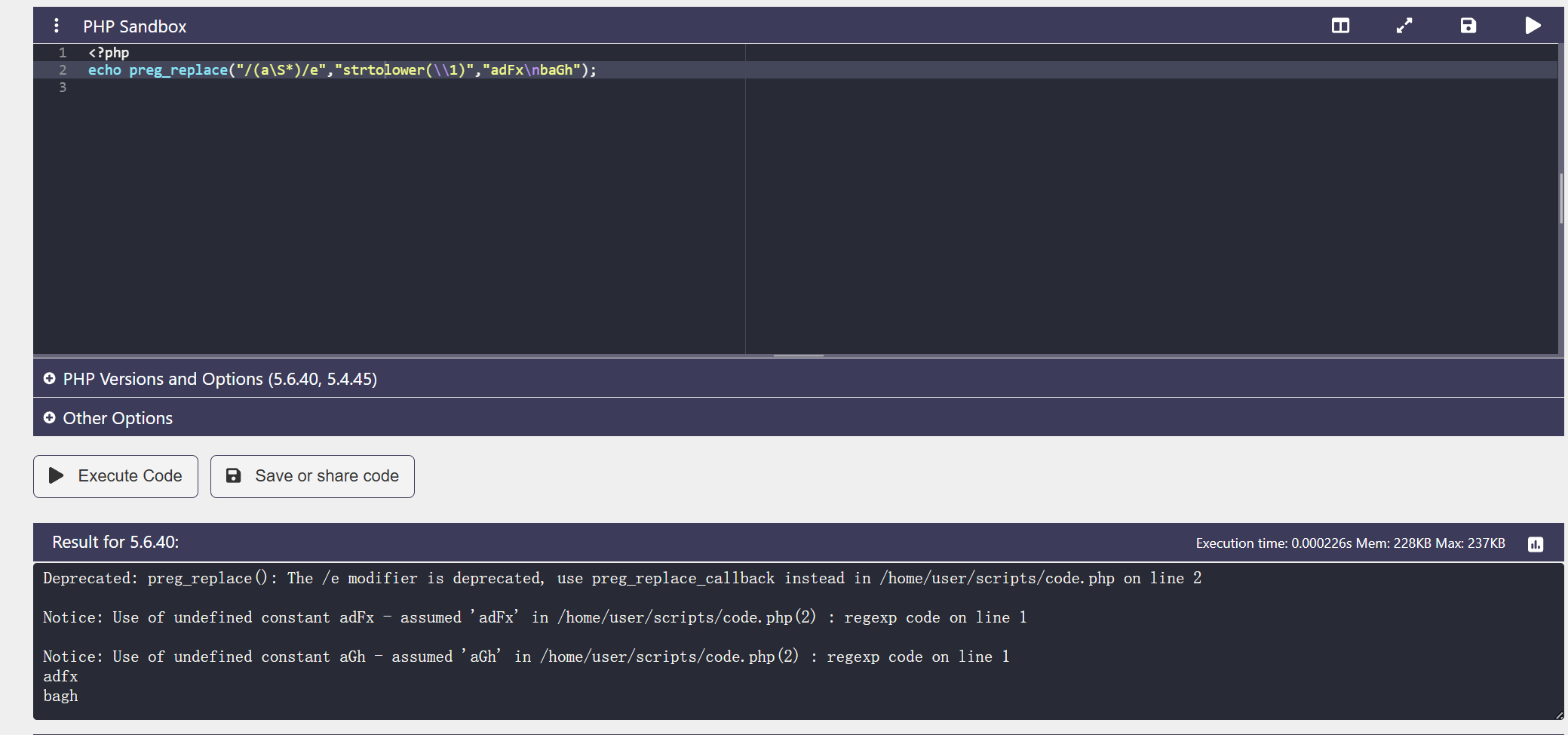Click the undefined constant adFx notice

click(x=535, y=617)
